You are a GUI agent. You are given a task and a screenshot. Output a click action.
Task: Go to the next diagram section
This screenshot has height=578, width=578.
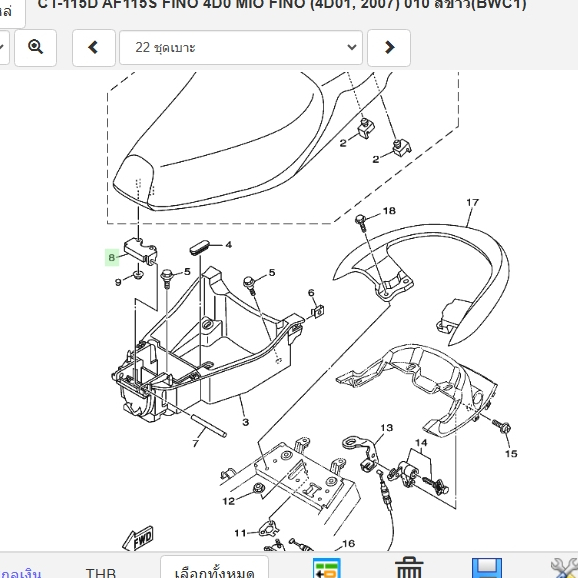pyautogui.click(x=389, y=48)
